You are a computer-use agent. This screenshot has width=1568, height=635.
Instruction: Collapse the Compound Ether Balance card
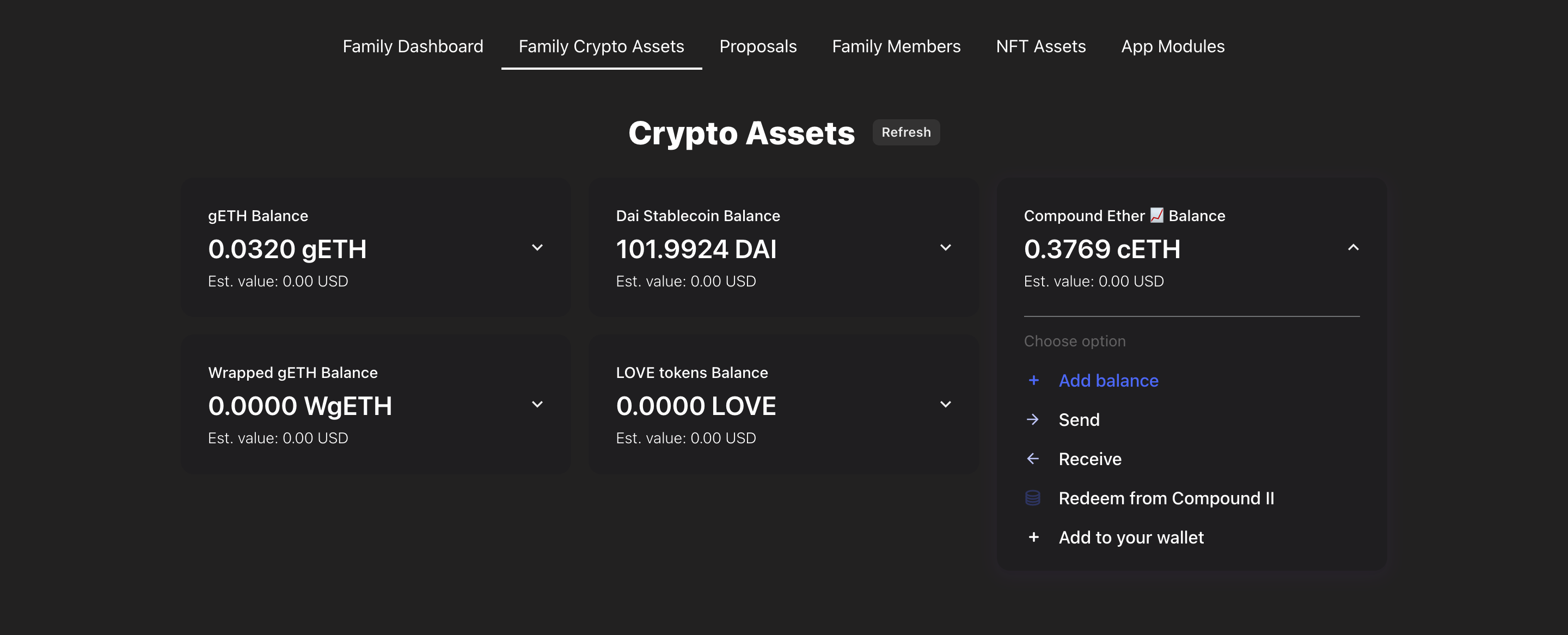pyautogui.click(x=1352, y=248)
